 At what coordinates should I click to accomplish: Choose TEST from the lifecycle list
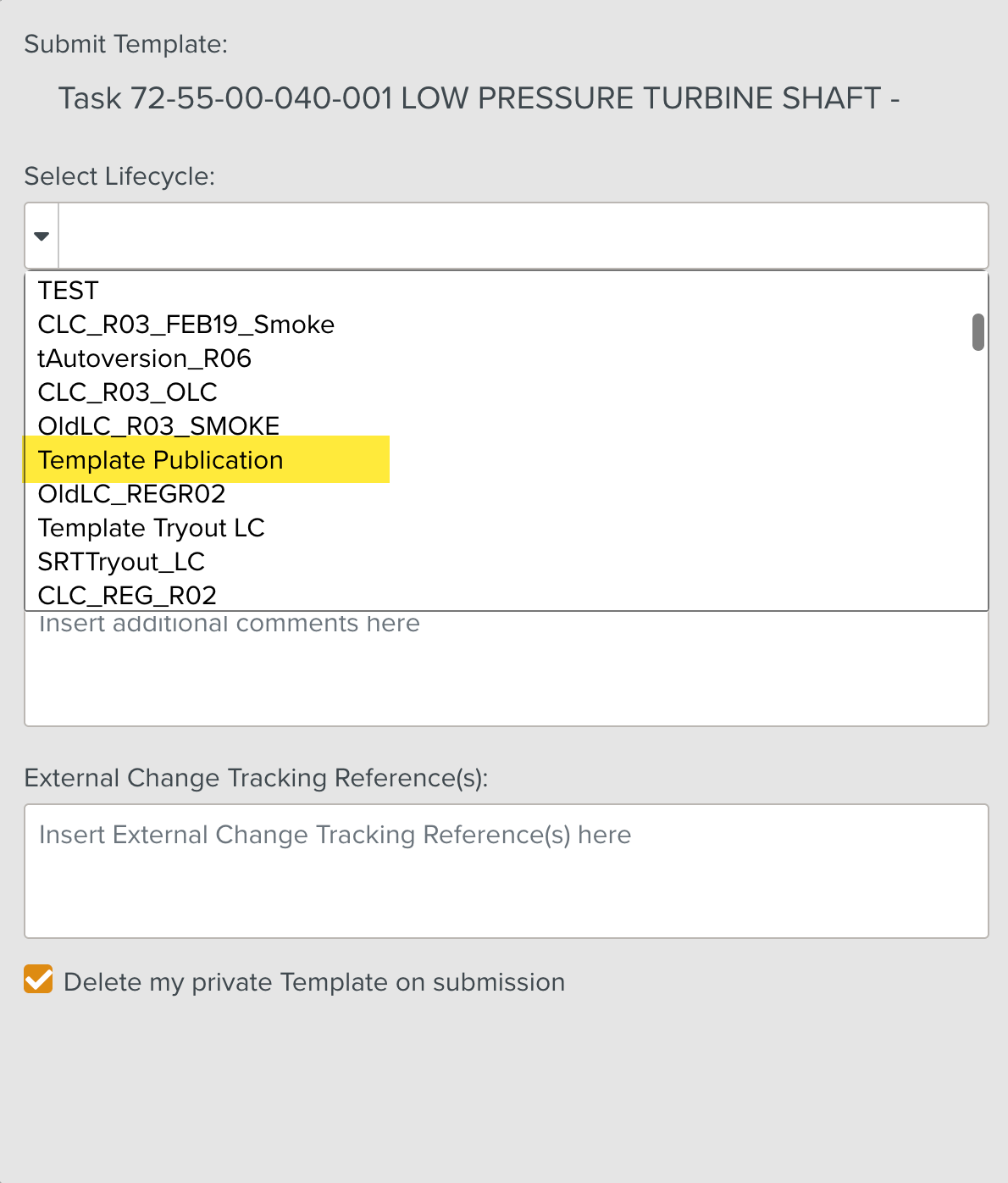[68, 290]
